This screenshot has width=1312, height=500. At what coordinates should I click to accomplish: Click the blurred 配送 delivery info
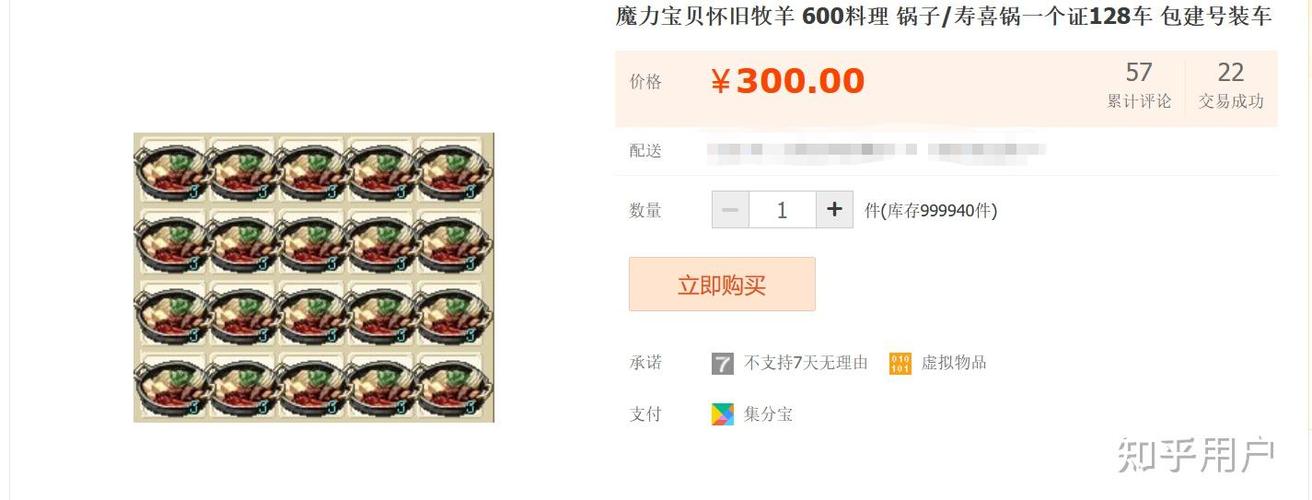876,151
